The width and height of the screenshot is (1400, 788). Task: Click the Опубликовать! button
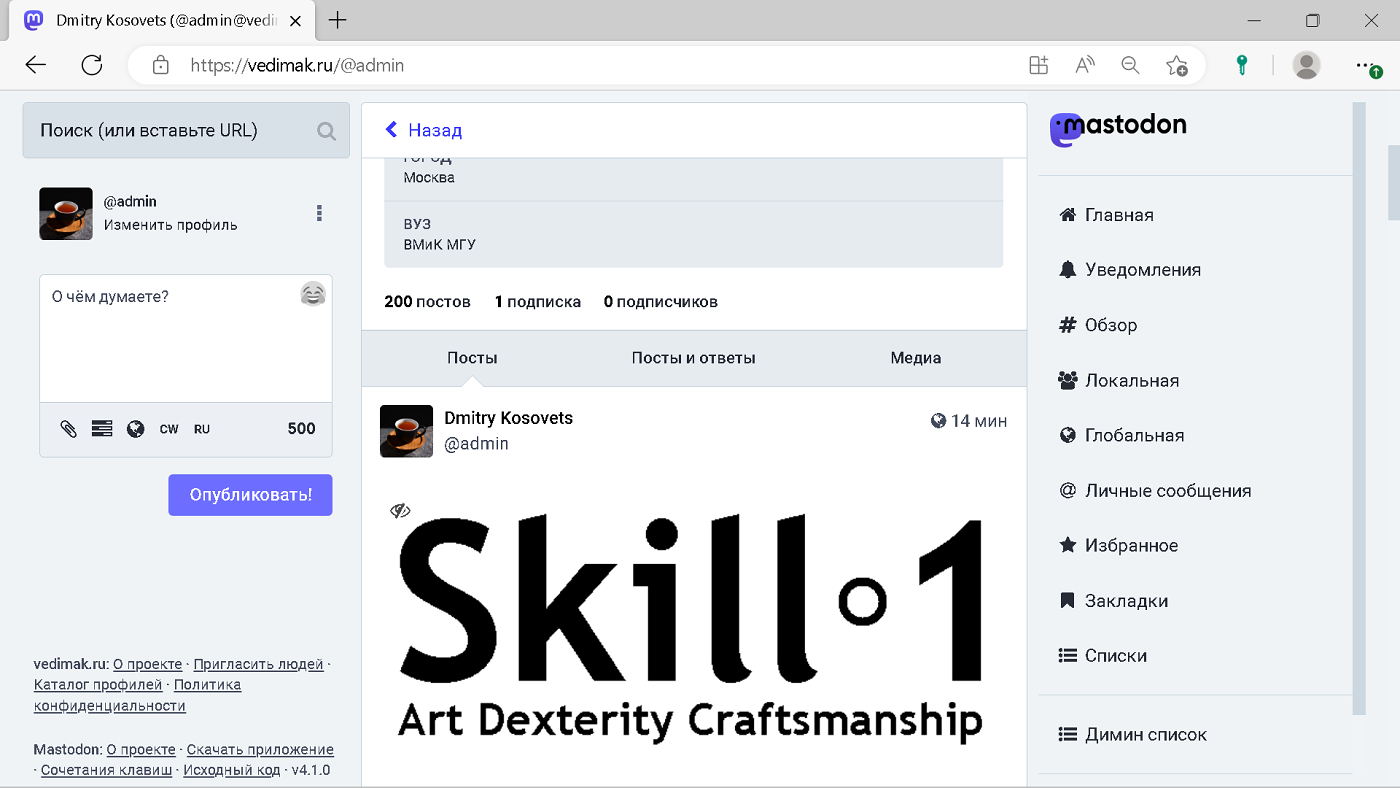250,495
